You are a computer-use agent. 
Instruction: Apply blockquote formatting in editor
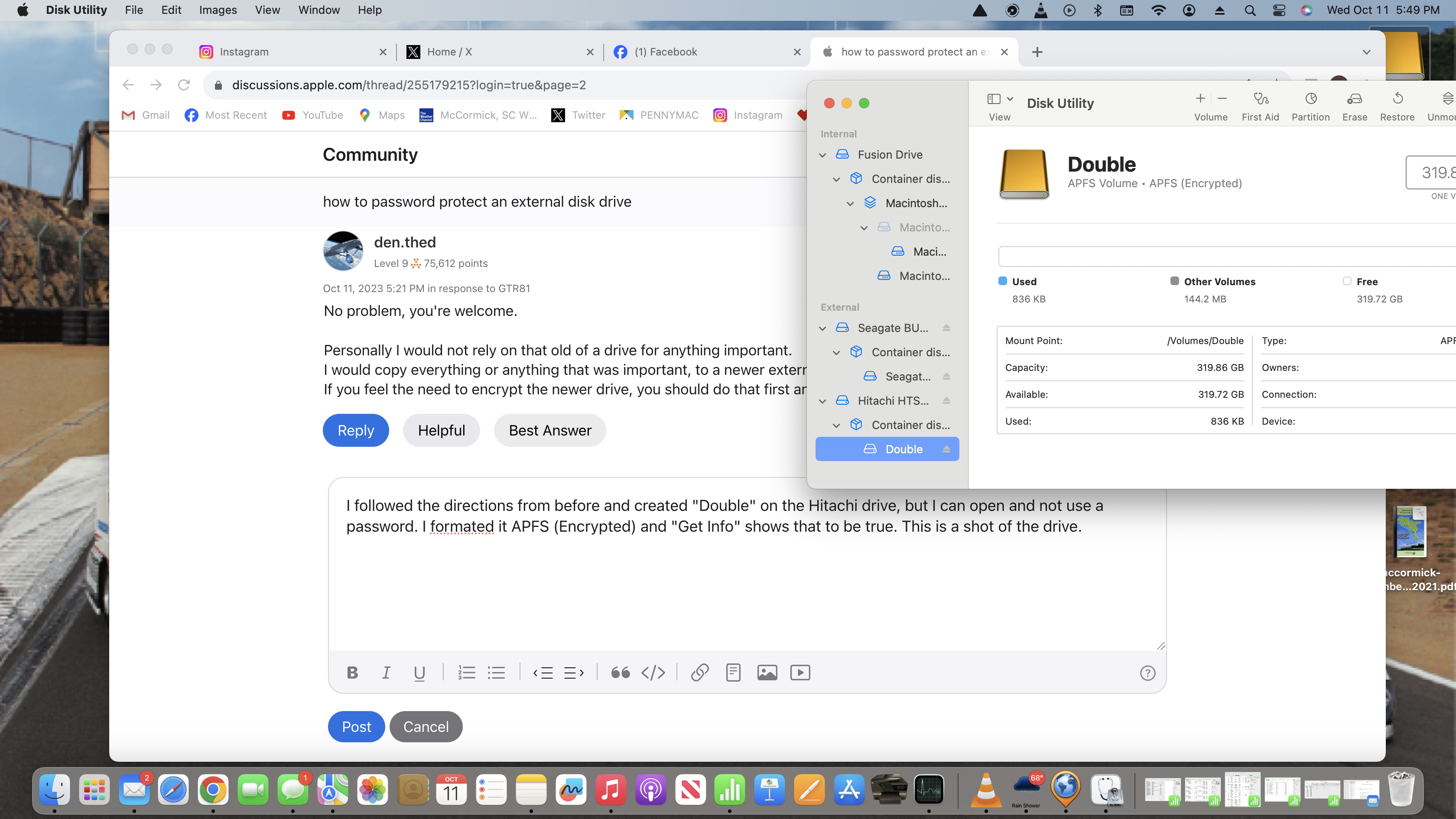pyautogui.click(x=620, y=673)
